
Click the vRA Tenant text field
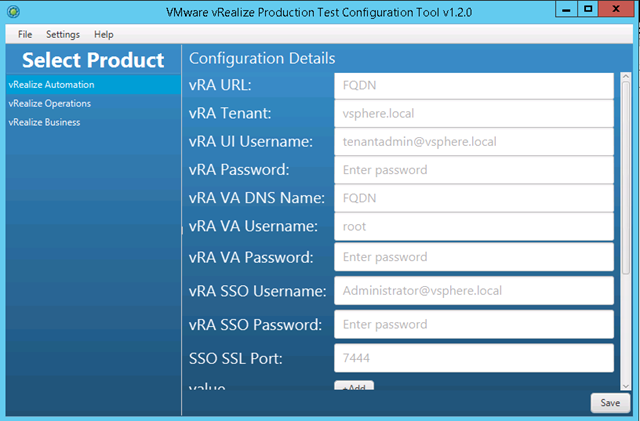[473, 113]
